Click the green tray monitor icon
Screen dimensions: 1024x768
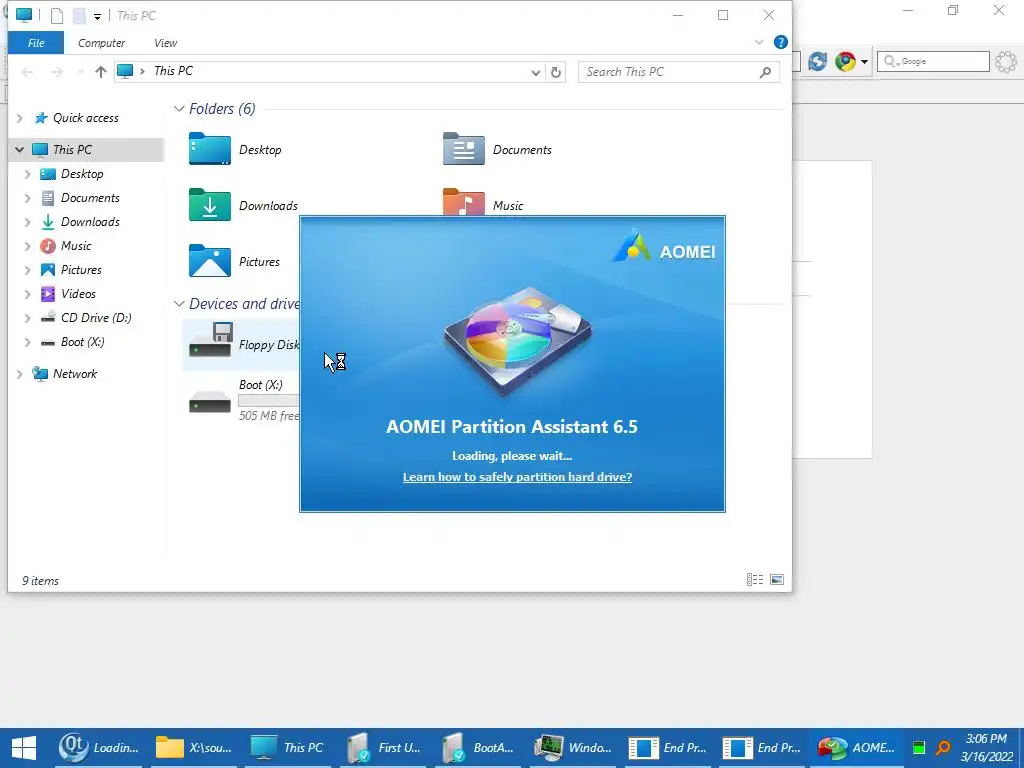tap(919, 748)
